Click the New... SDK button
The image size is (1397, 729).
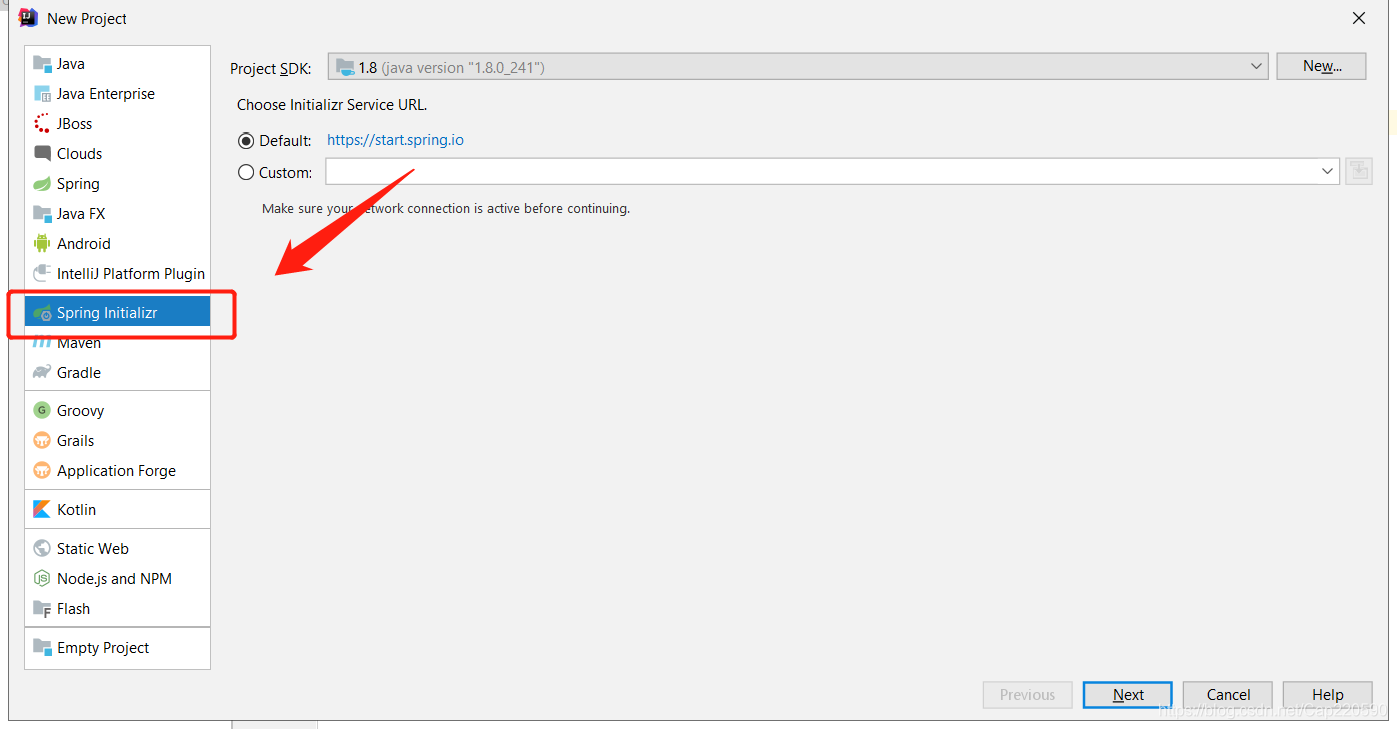click(x=1321, y=66)
